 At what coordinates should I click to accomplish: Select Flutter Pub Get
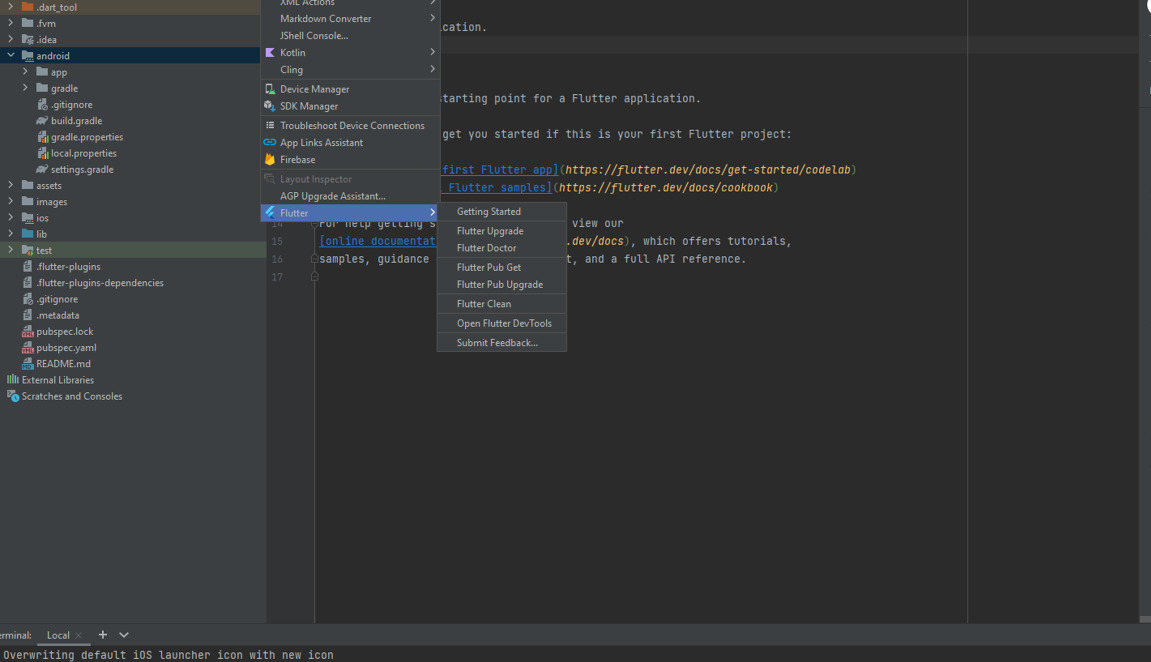[501, 267]
